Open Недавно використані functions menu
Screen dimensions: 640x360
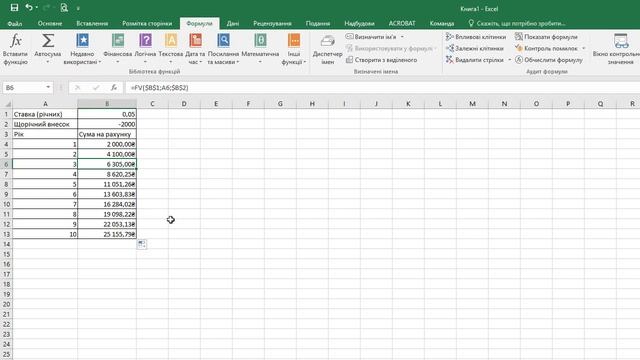click(82, 49)
